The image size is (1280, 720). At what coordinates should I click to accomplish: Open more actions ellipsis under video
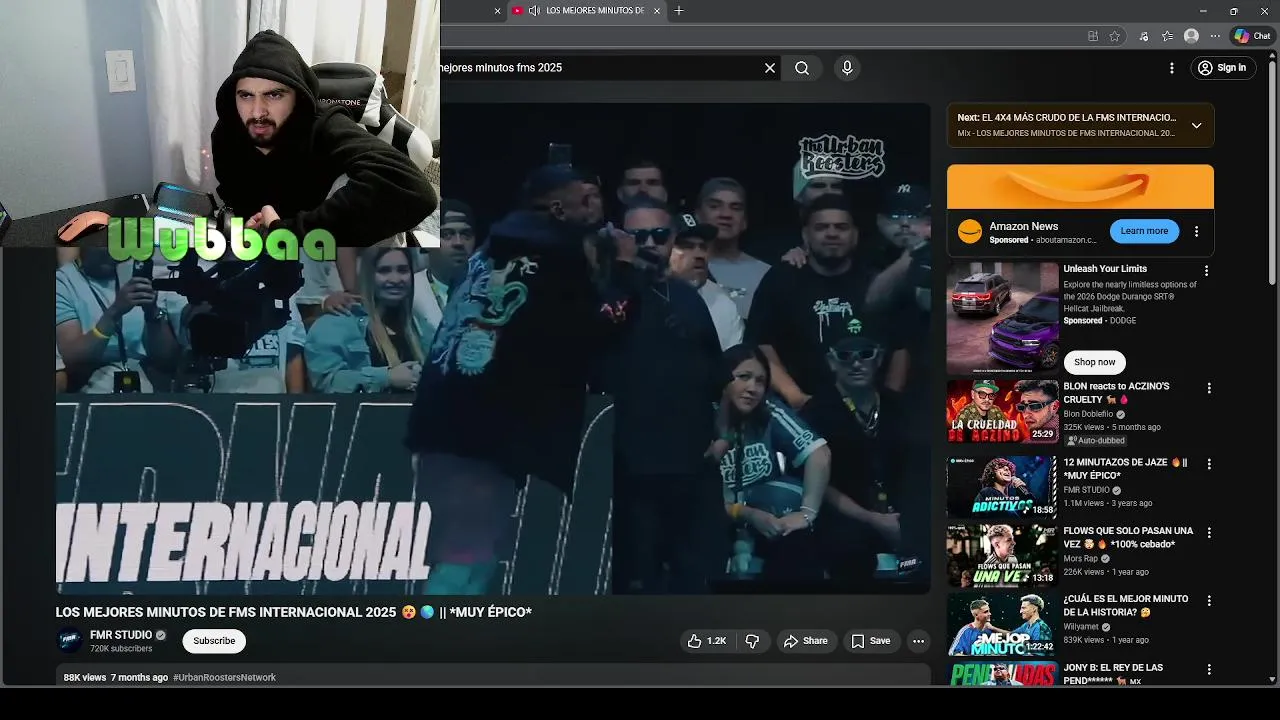(918, 641)
